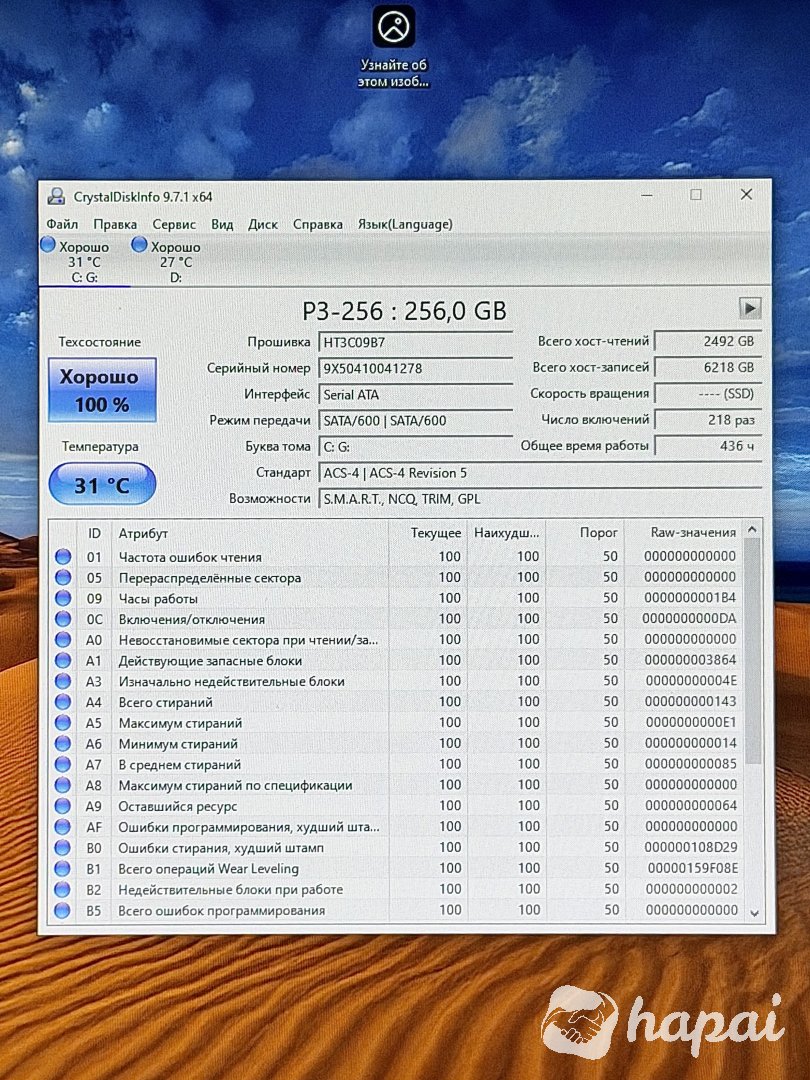Click the Атрибут column header
Image resolution: width=810 pixels, height=1080 pixels.
click(x=250, y=533)
